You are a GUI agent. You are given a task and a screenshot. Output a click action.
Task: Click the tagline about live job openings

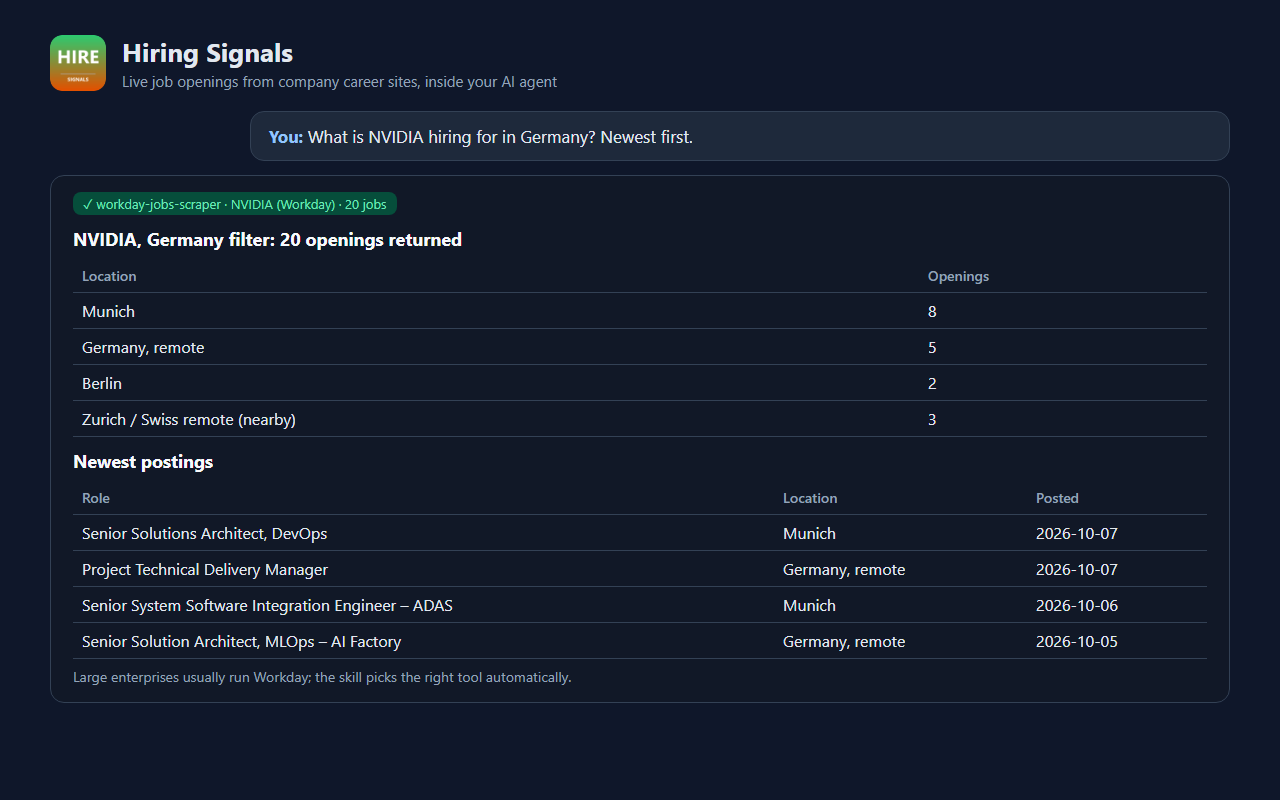[339, 82]
